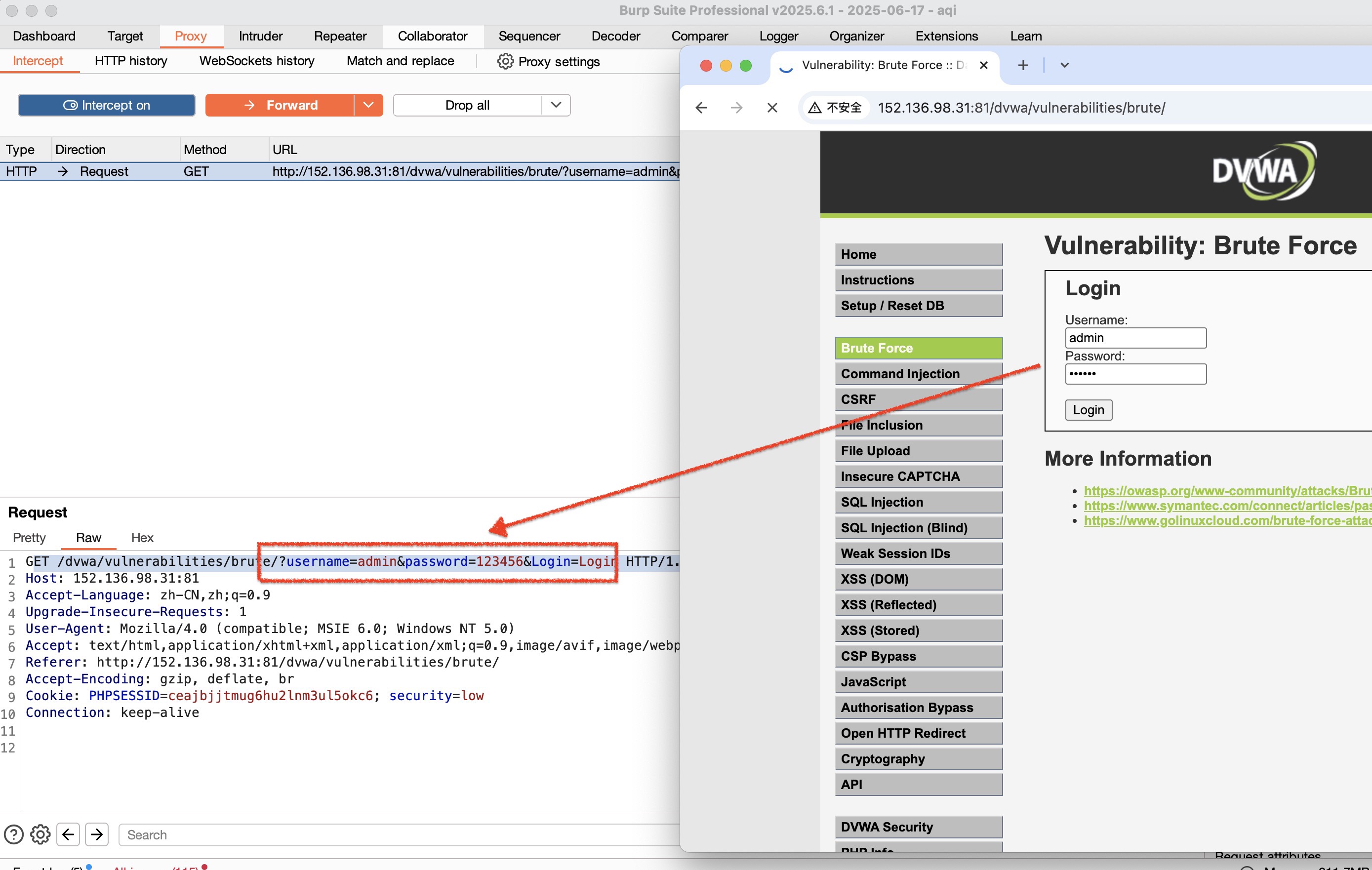
Task: Forward the intercepted request
Action: tap(280, 105)
